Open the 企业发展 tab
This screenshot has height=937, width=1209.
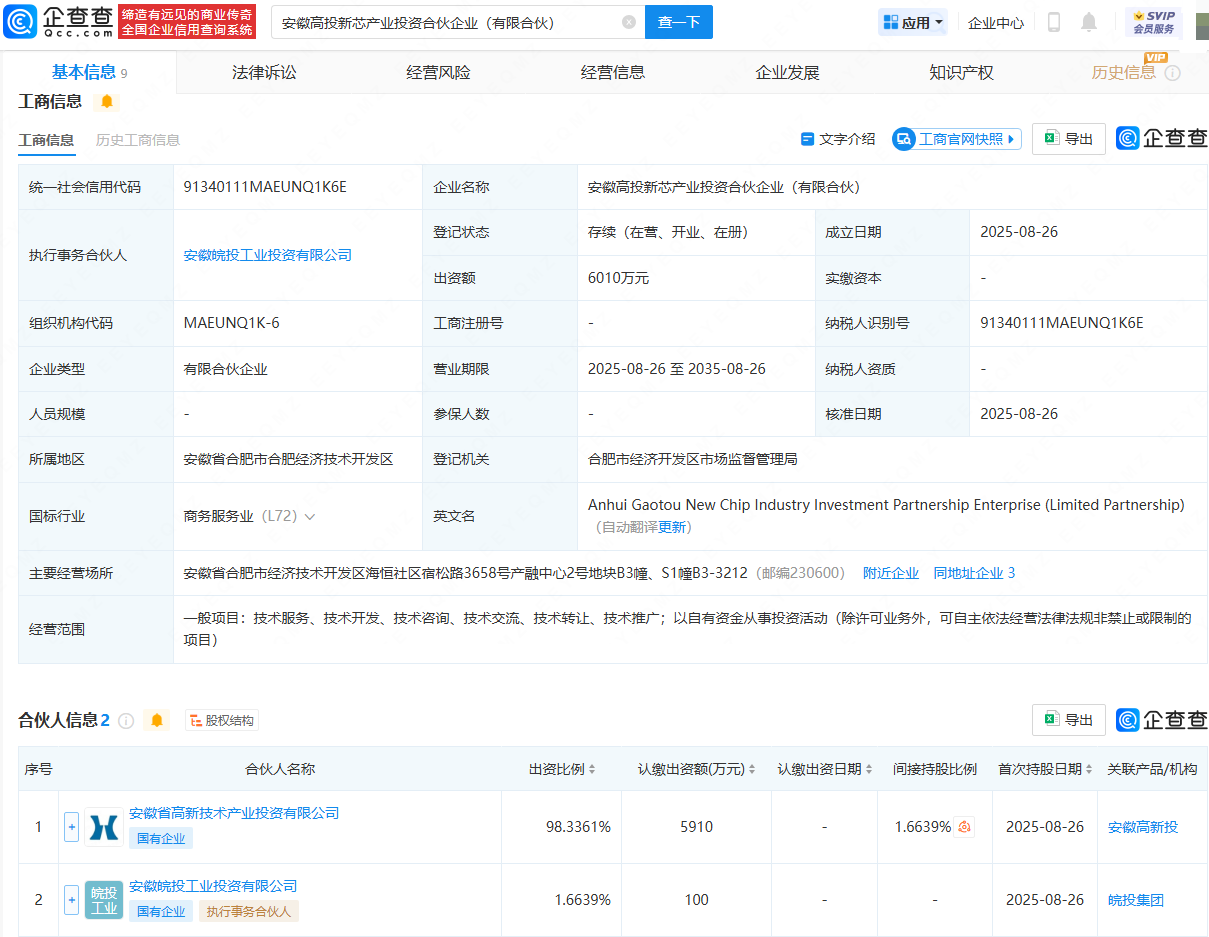(787, 72)
